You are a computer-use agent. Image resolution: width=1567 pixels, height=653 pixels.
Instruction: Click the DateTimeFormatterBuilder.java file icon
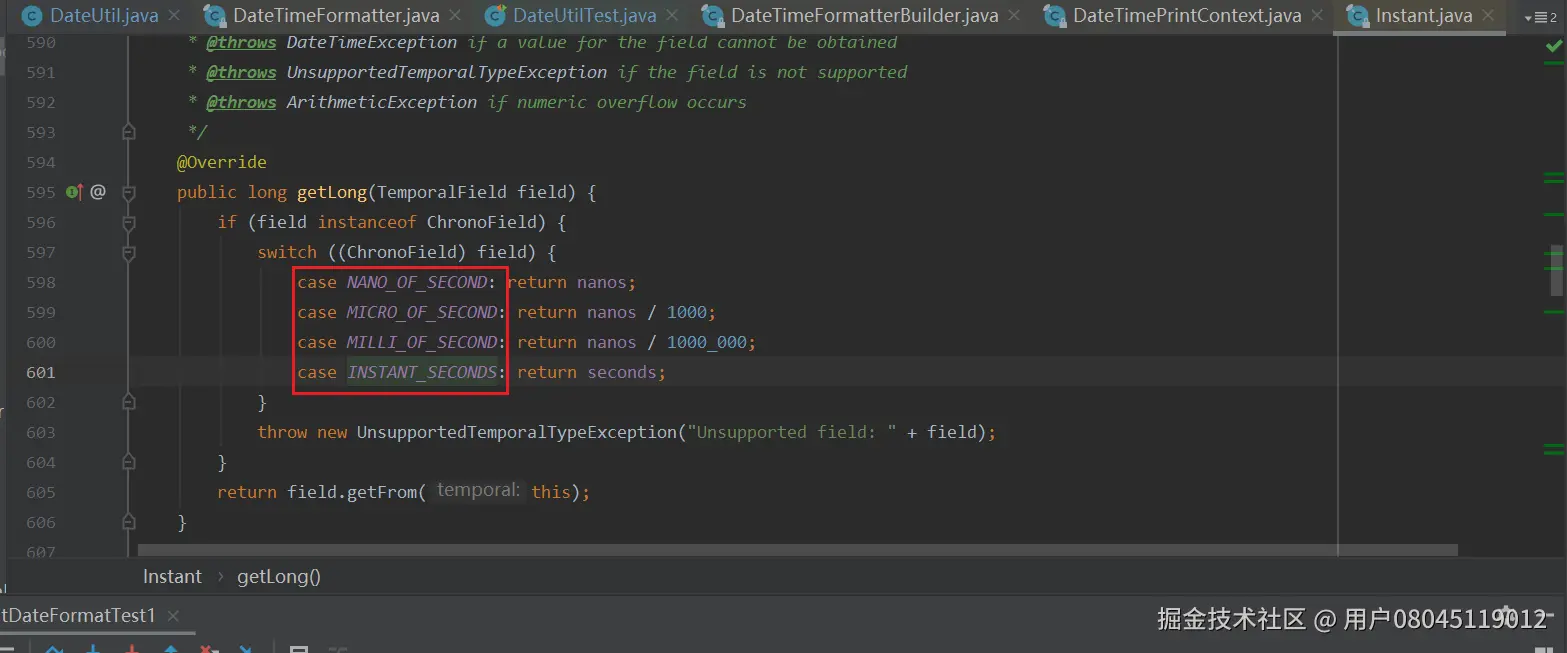click(712, 15)
